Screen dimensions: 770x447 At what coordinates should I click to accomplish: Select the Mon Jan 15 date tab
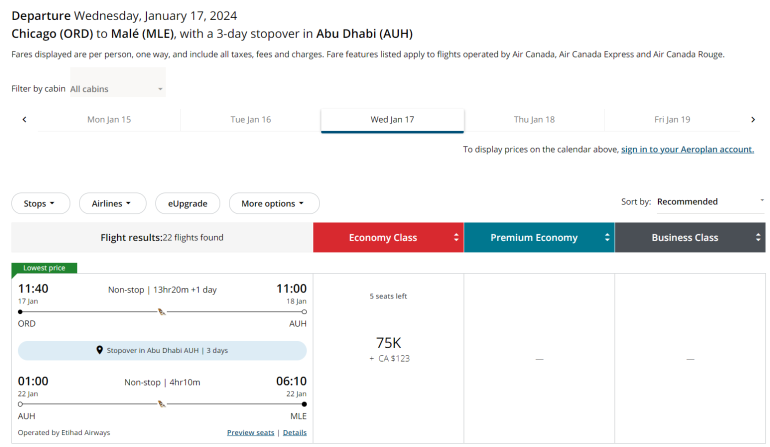tap(109, 119)
